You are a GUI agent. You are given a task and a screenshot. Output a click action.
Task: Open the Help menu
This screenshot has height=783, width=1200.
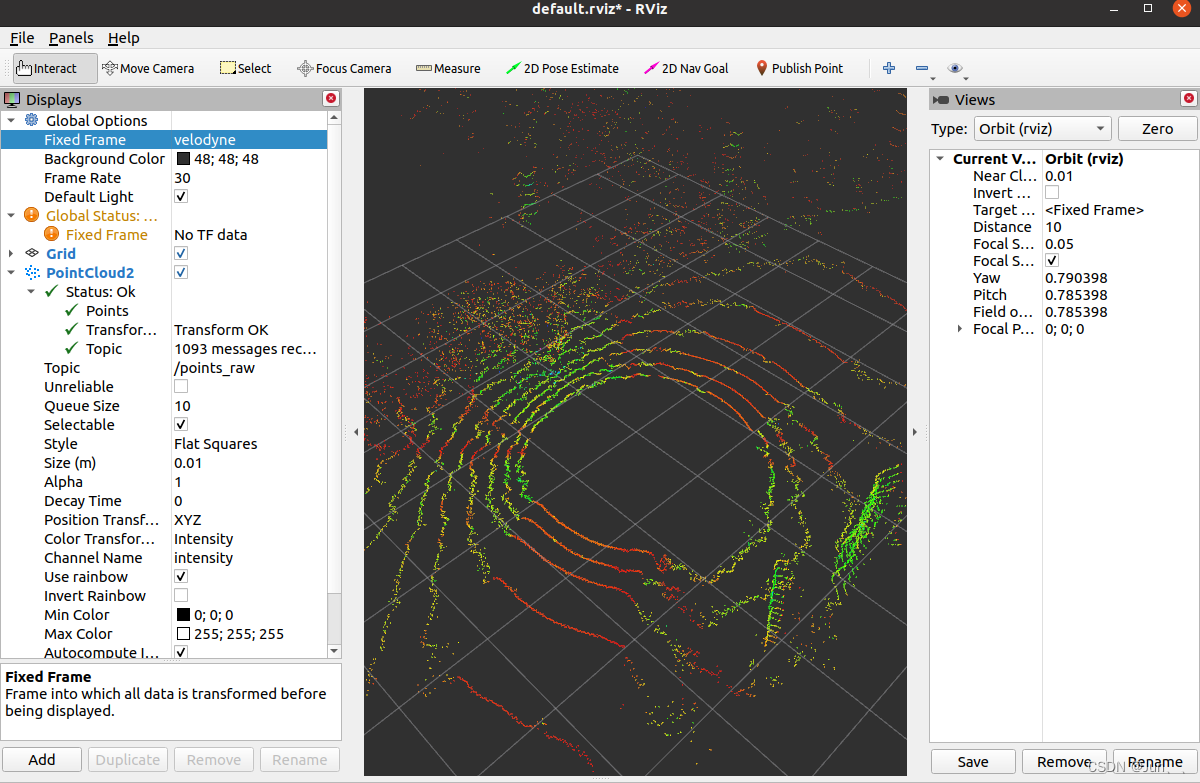[124, 38]
